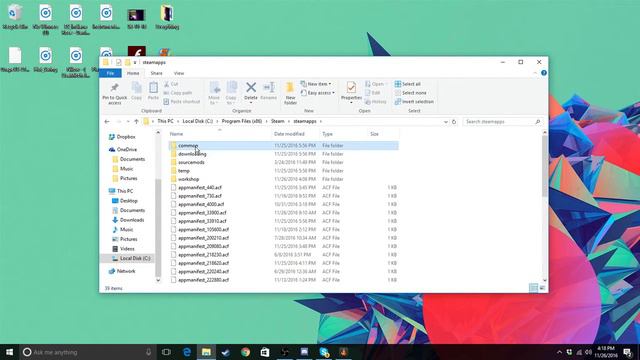Screen dimensions: 640x360
Task: Open This PC in navigation pane
Action: [x=121, y=191]
